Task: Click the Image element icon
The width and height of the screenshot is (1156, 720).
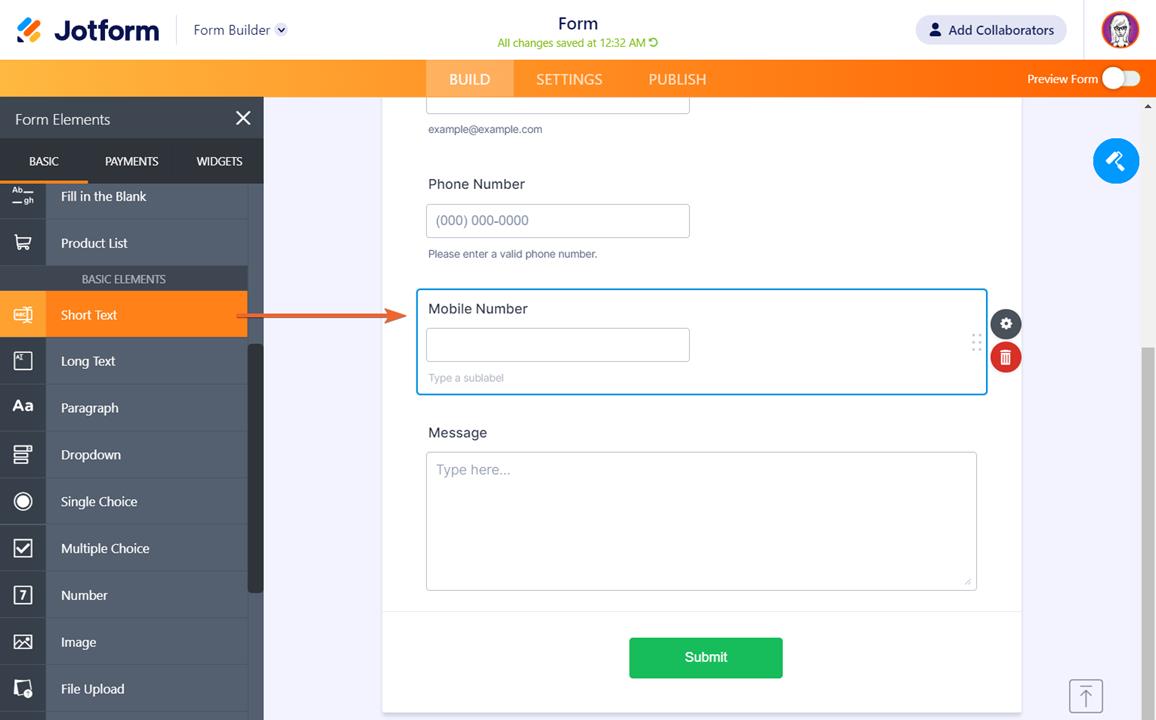Action: pyautogui.click(x=23, y=642)
